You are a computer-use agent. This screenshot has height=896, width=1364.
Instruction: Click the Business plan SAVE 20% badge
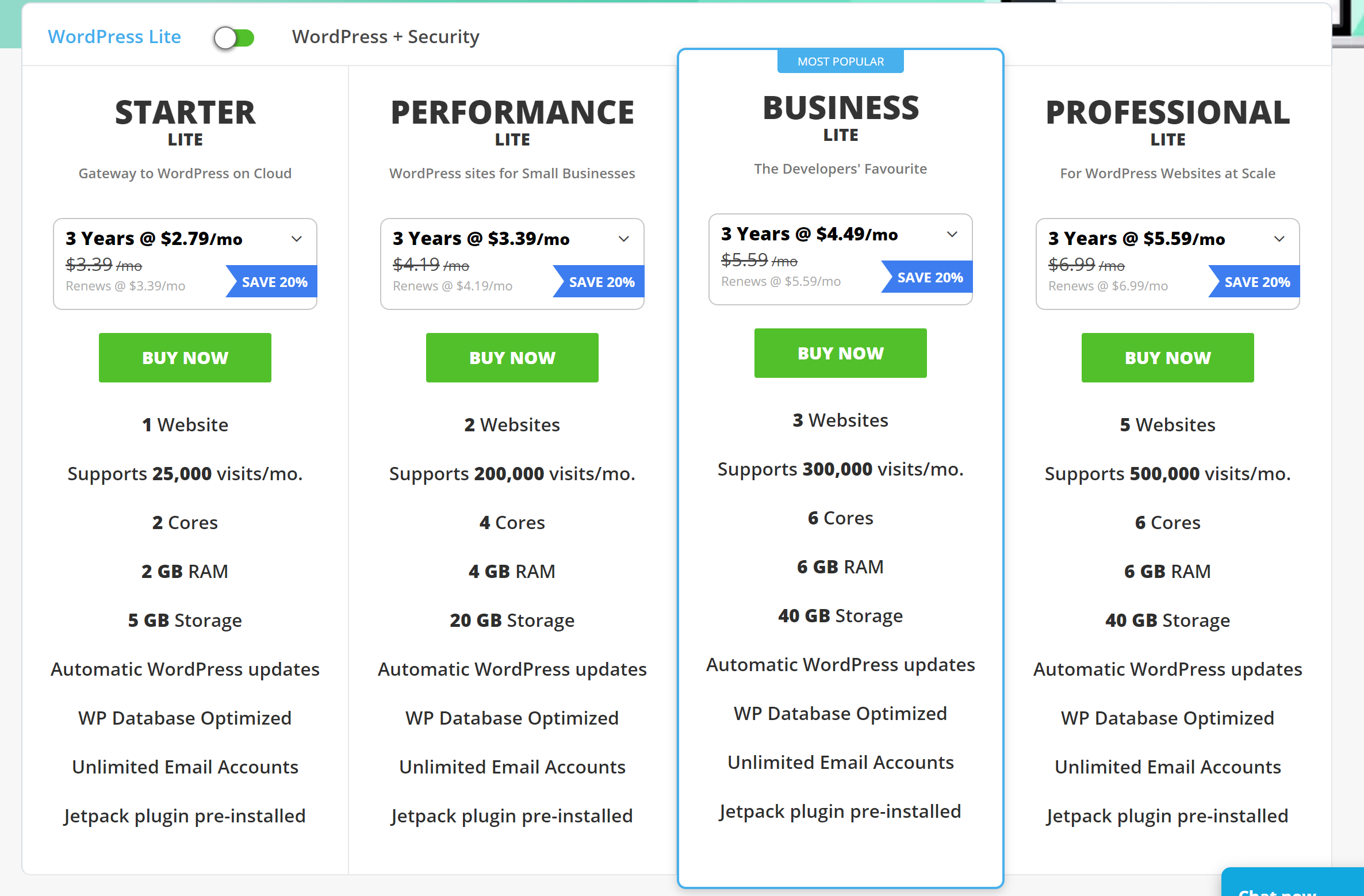point(929,277)
